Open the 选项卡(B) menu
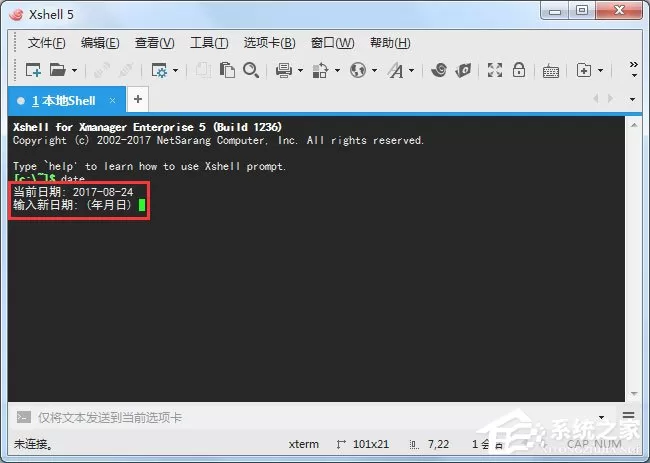Screen dimensions: 650x463 pos(269,43)
